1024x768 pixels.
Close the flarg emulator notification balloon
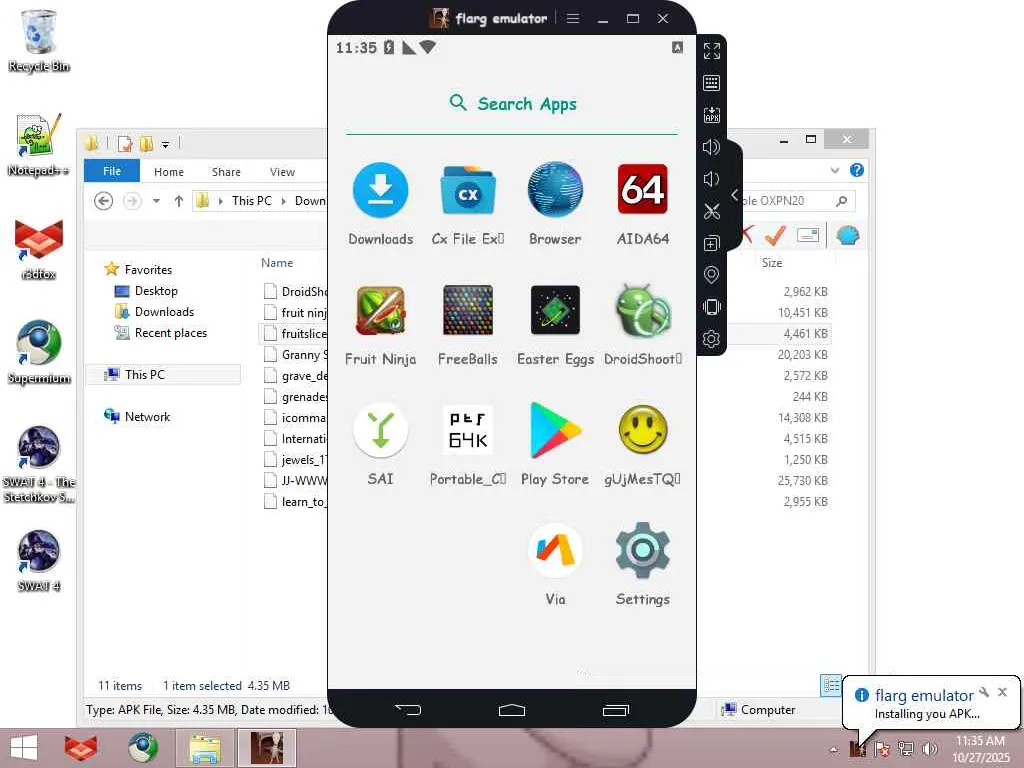[x=1002, y=692]
